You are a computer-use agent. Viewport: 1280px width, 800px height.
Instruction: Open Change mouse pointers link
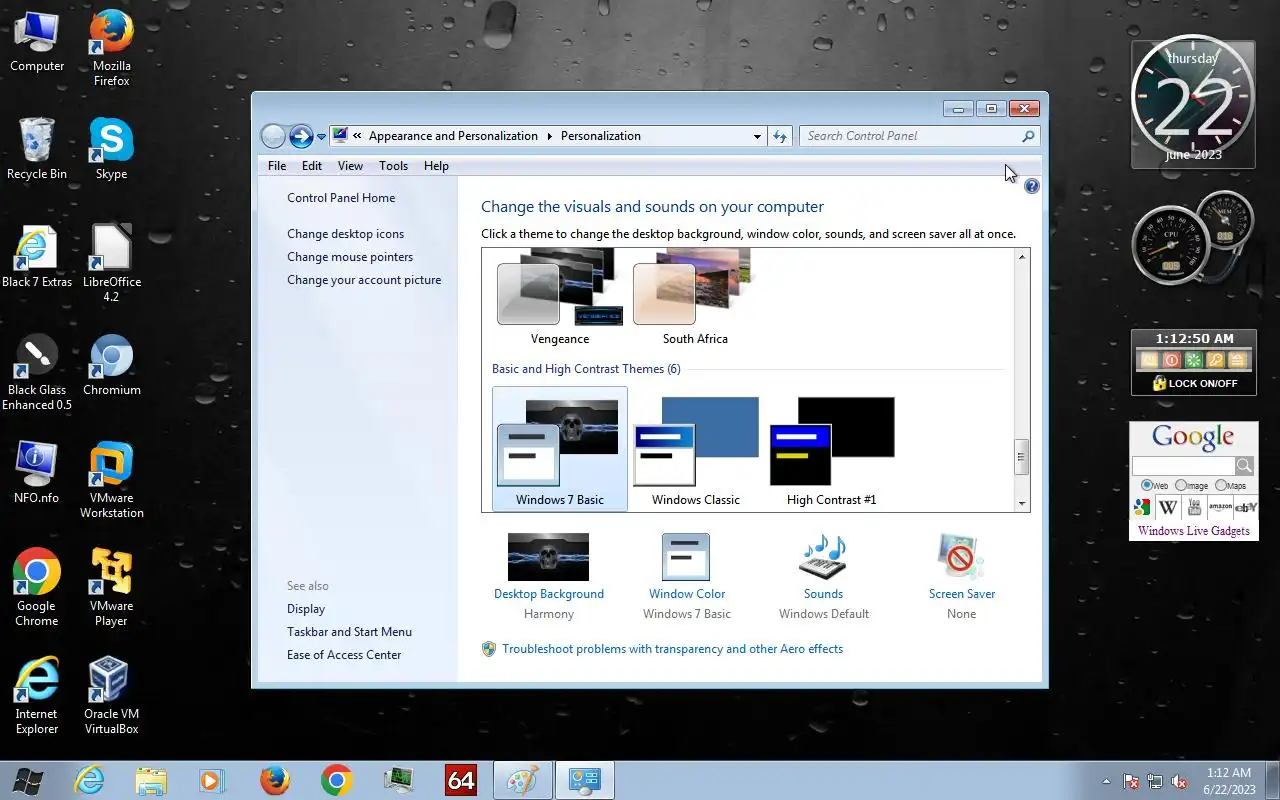(x=350, y=257)
